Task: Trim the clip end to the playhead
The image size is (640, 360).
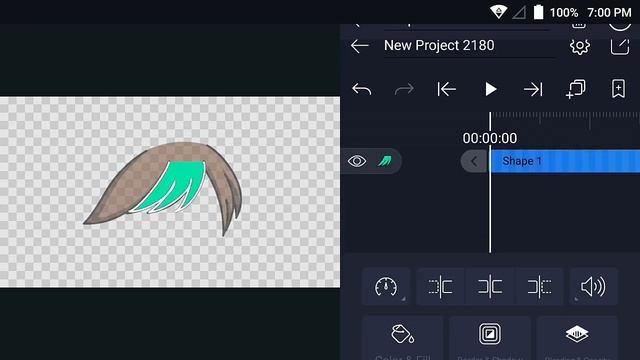Action: click(539, 287)
